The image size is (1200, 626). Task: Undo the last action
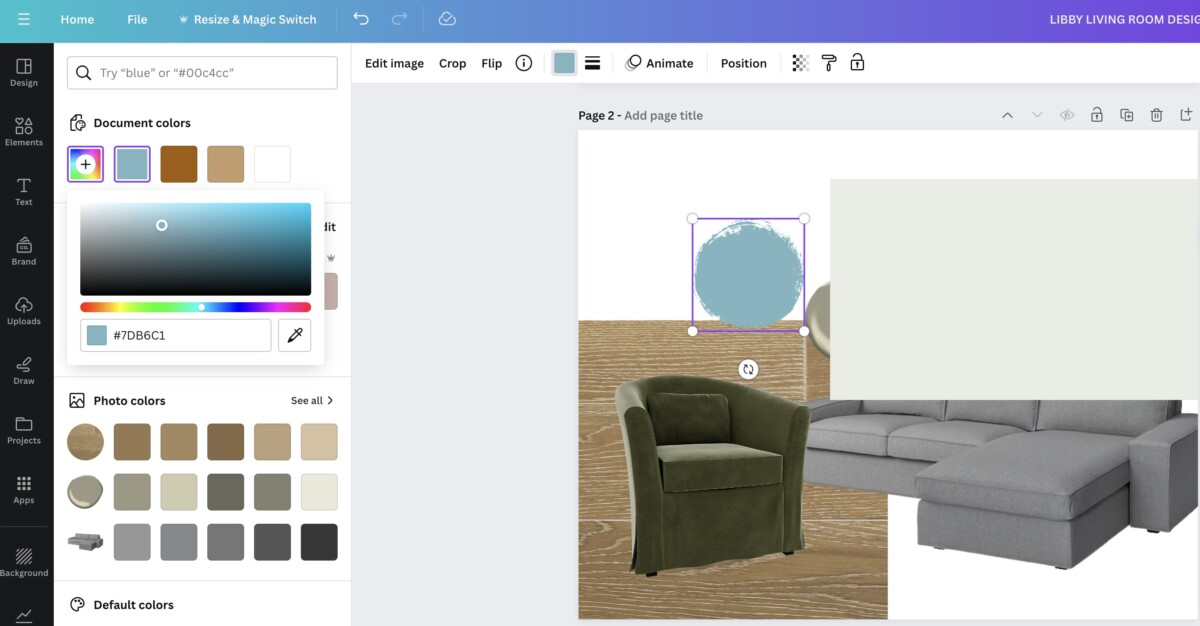pos(361,19)
